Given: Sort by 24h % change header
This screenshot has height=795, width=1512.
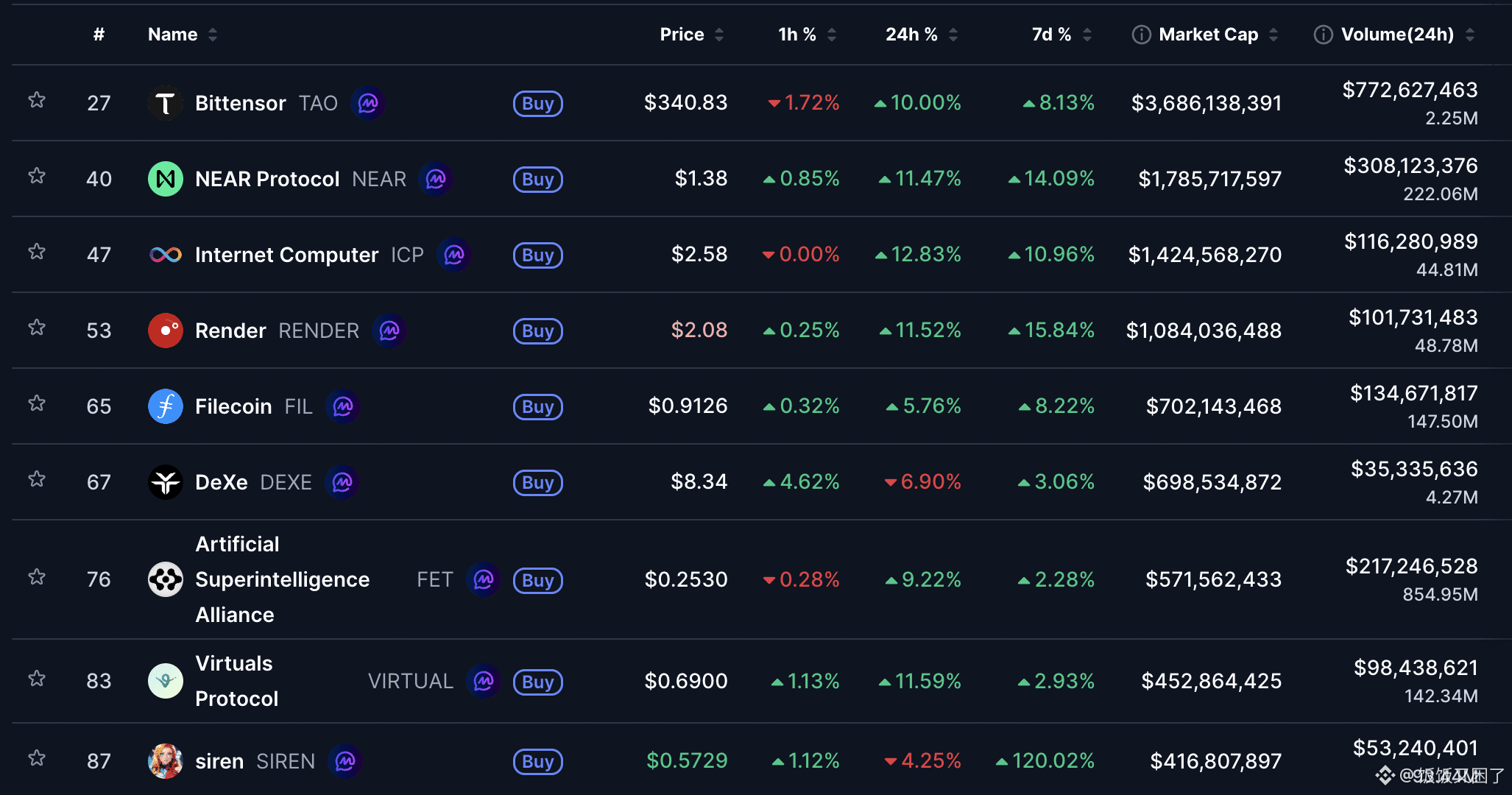Looking at the screenshot, I should (920, 35).
